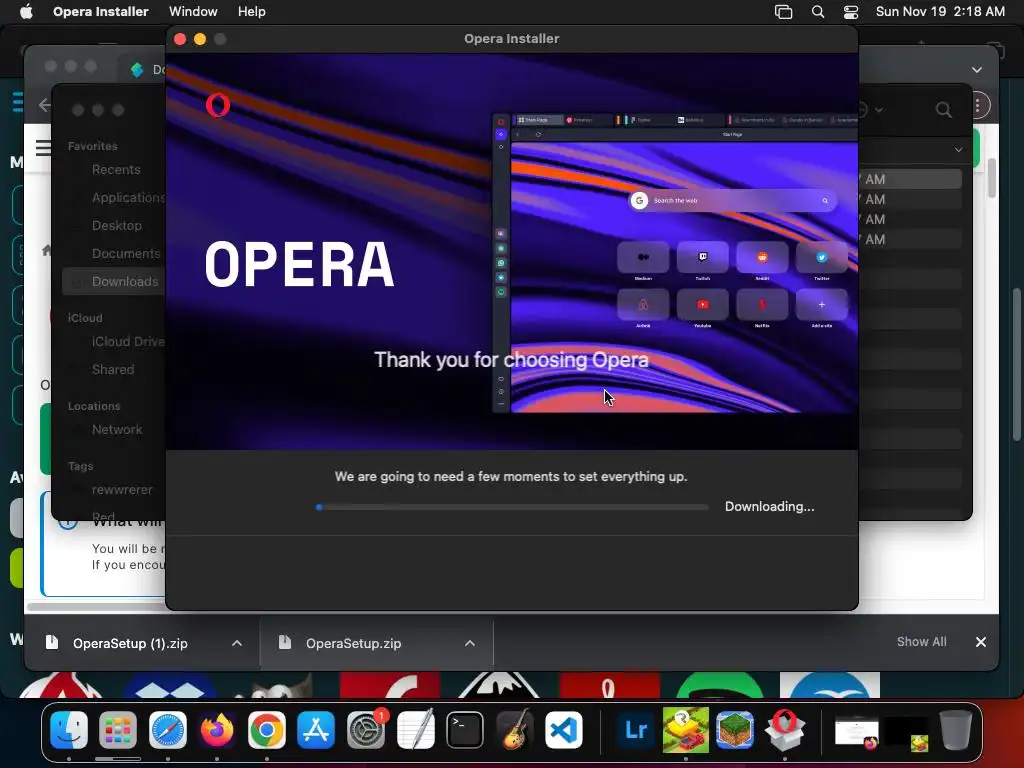Image resolution: width=1024 pixels, height=768 pixels.
Task: Open Control Center in menu bar
Action: 851,12
